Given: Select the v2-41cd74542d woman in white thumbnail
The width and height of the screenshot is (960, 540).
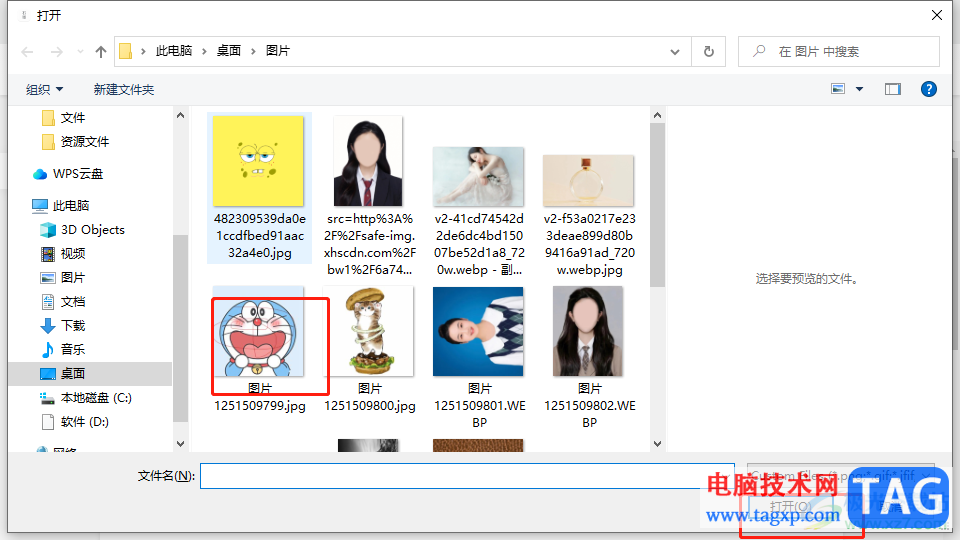Looking at the screenshot, I should (478, 176).
